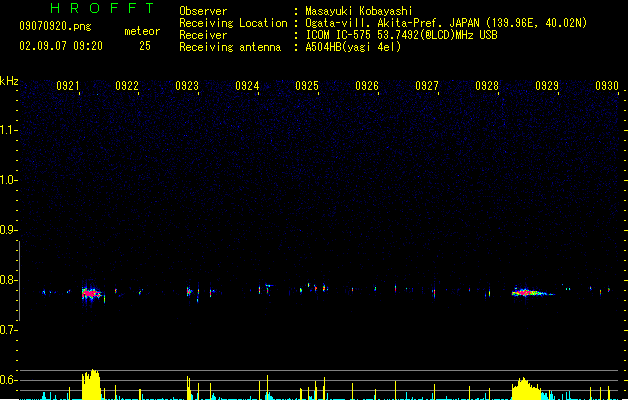Click the strong meteor echo after 0921

point(91,294)
